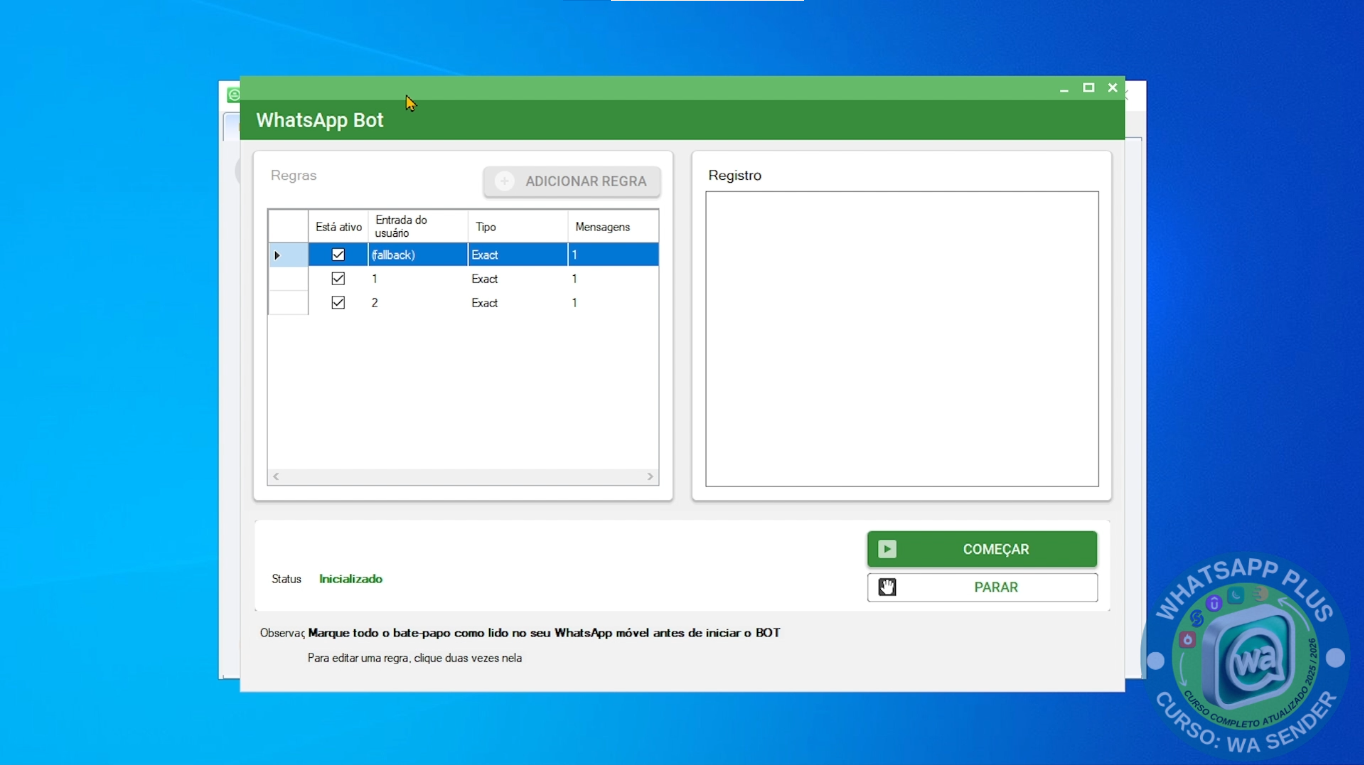This screenshot has width=1364, height=765.
Task: Click the Exact type cell of rule 2
Action: pyautogui.click(x=518, y=303)
